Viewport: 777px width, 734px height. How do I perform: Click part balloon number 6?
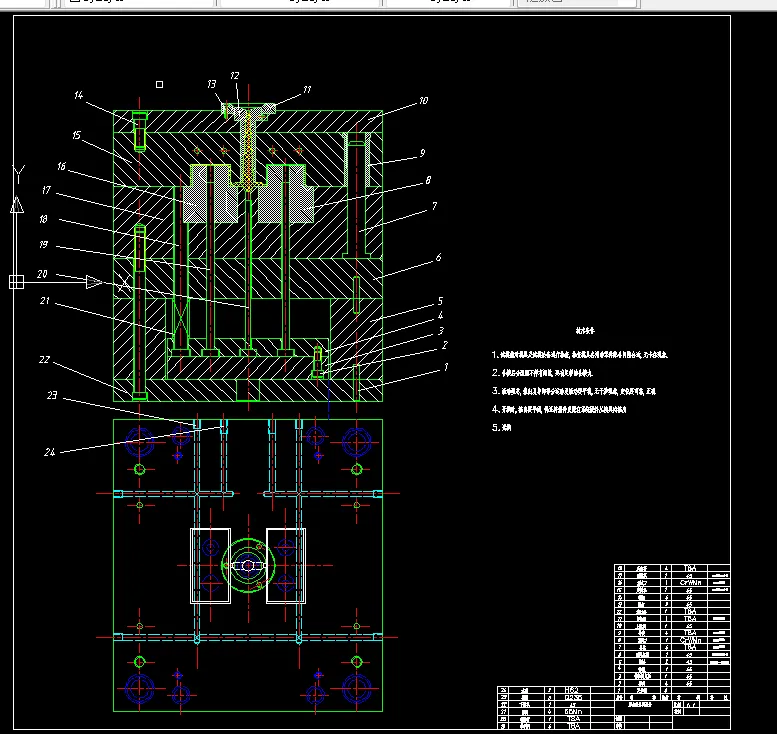(438, 258)
